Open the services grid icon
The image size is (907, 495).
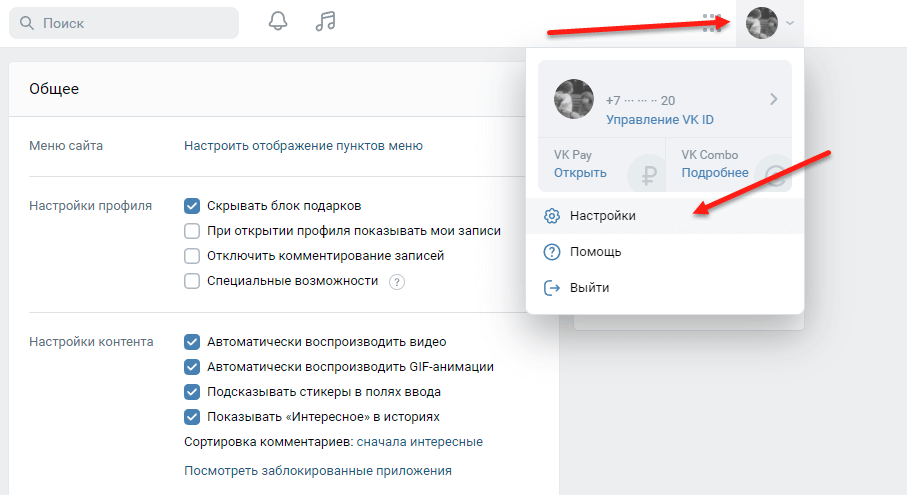(711, 23)
